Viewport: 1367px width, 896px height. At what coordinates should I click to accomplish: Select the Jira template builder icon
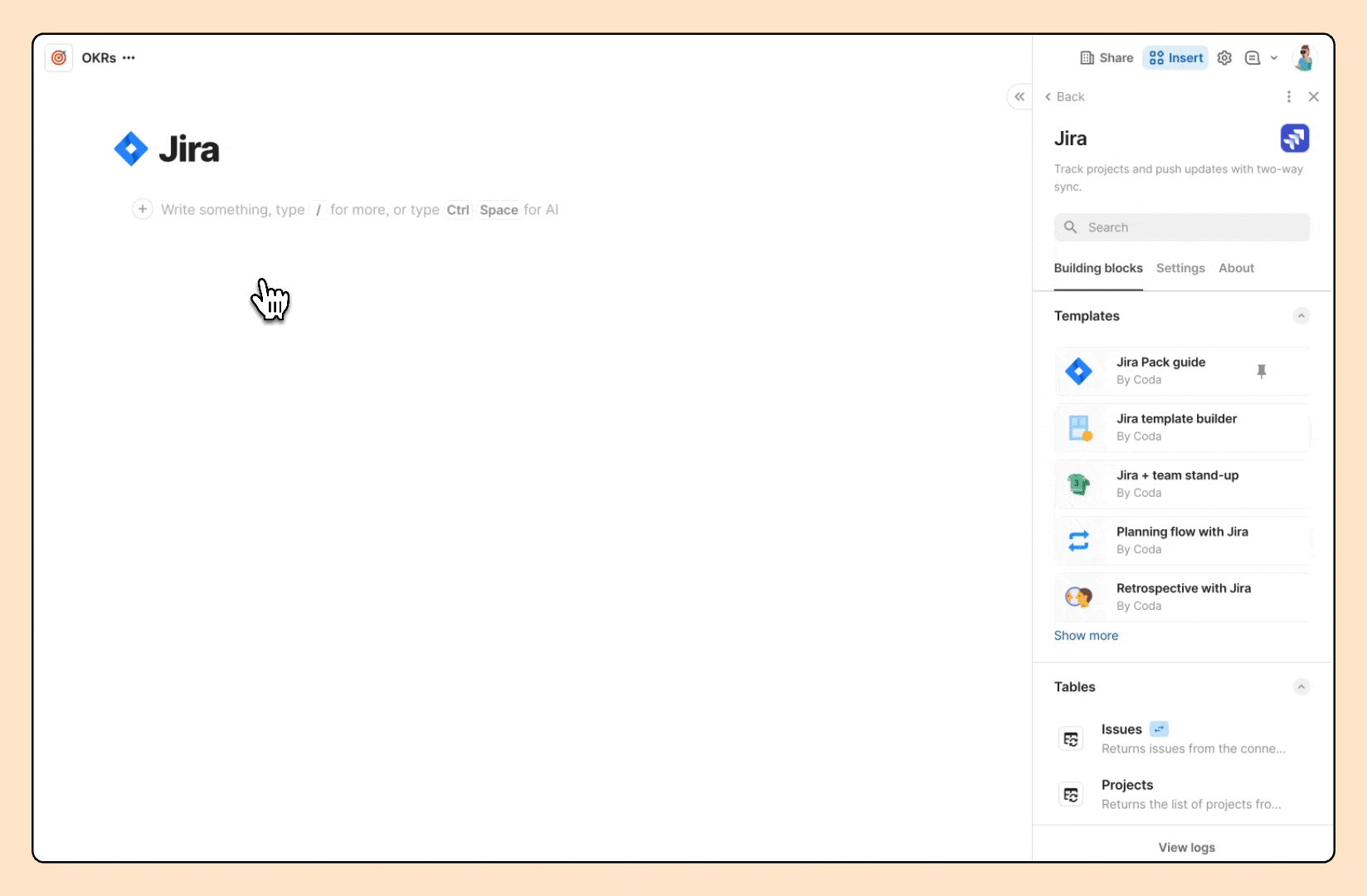pyautogui.click(x=1079, y=427)
